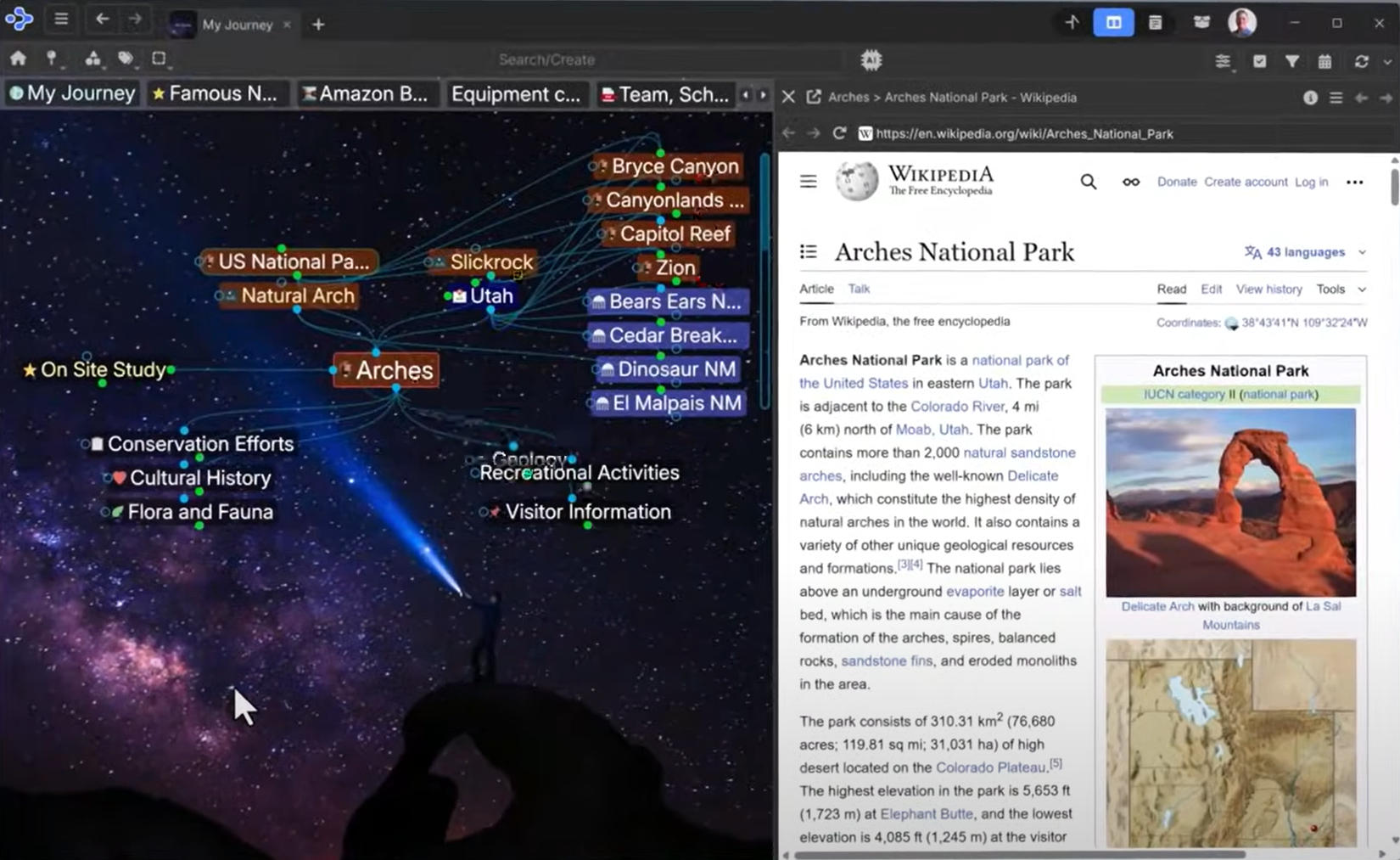Go to the home thought
Viewport: 1400px width, 860px height.
point(18,59)
